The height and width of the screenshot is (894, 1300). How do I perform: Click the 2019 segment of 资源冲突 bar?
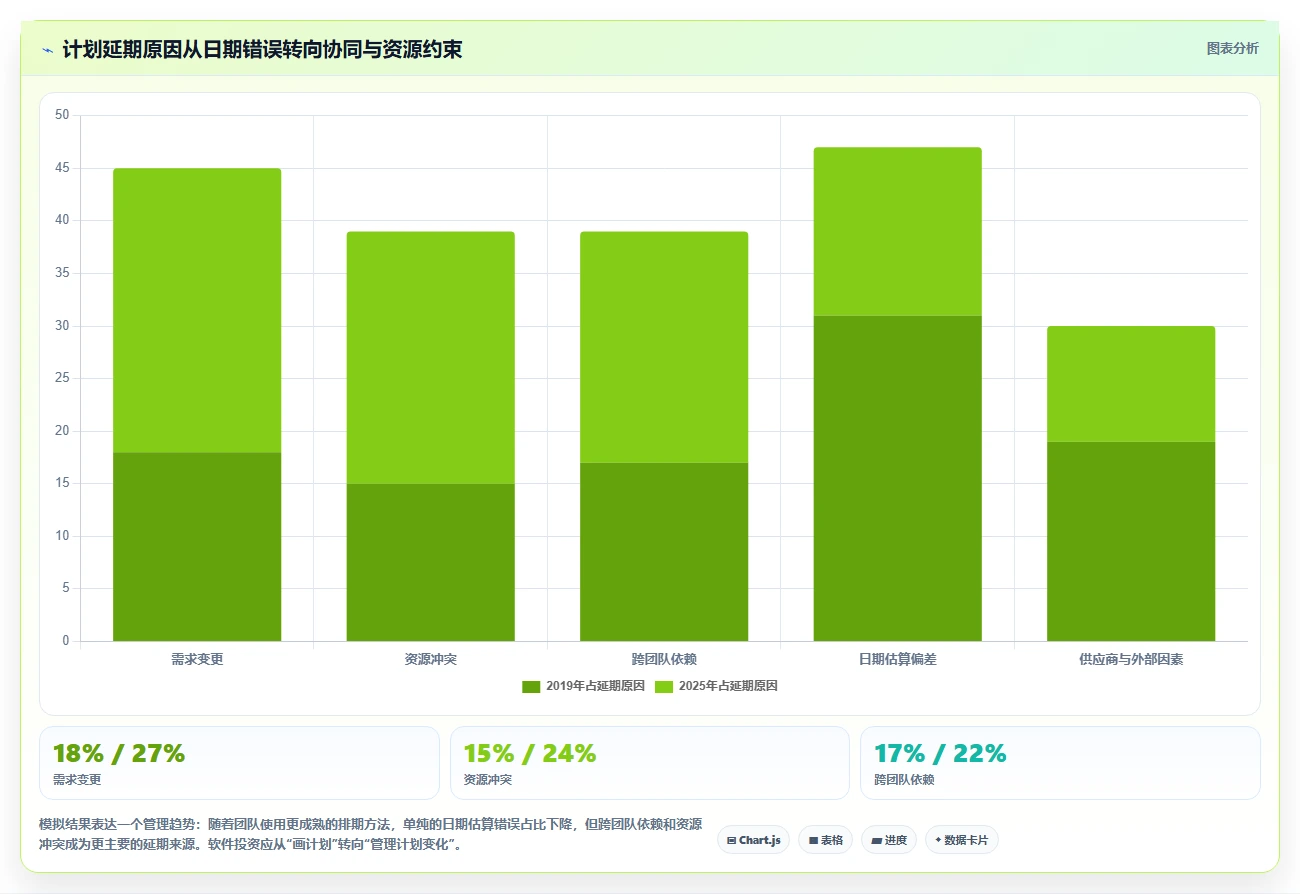pos(430,562)
